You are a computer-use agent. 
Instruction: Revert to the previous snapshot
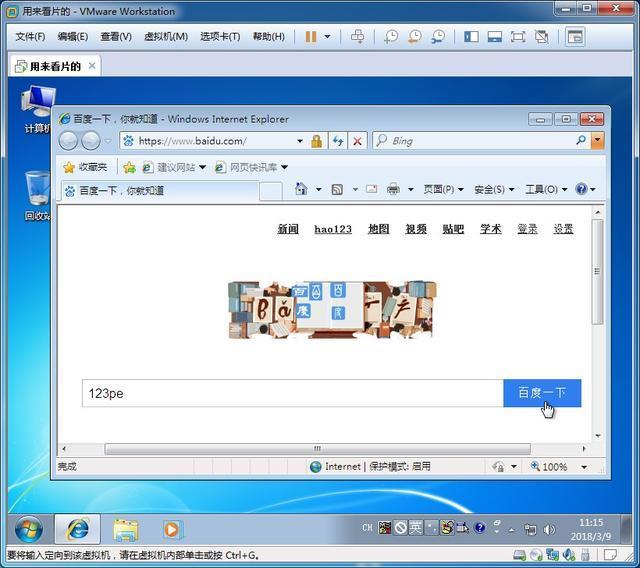pos(415,37)
